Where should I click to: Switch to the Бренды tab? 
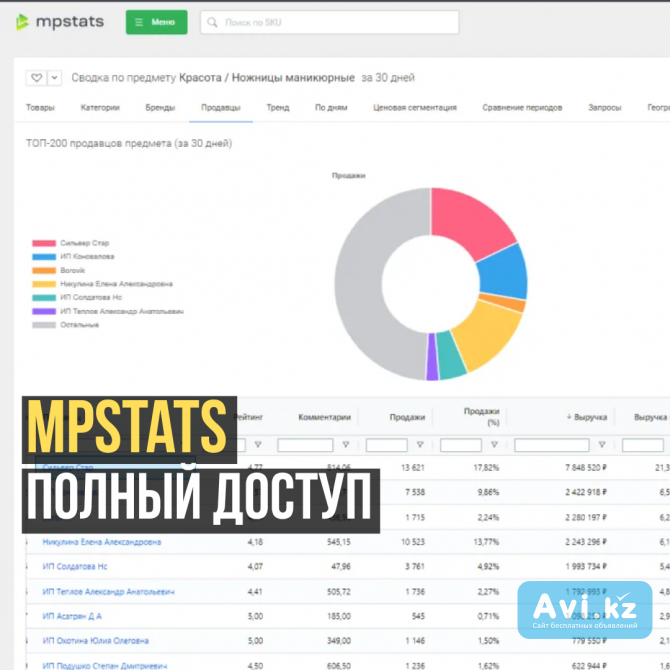[x=160, y=108]
